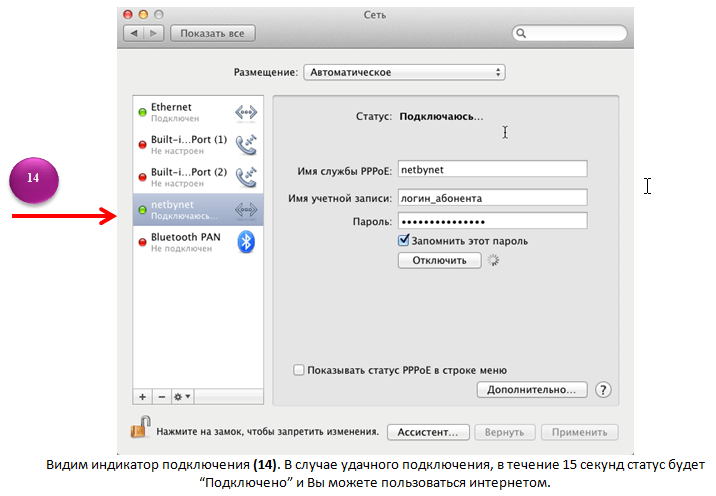The height and width of the screenshot is (496, 716).
Task: Click the Показать все button
Action: pos(214,33)
